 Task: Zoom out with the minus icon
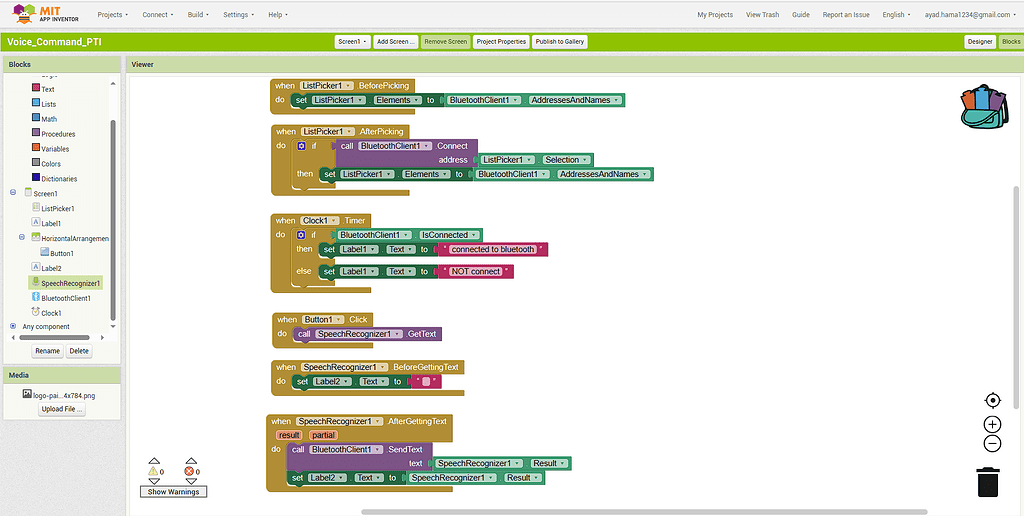coord(992,443)
